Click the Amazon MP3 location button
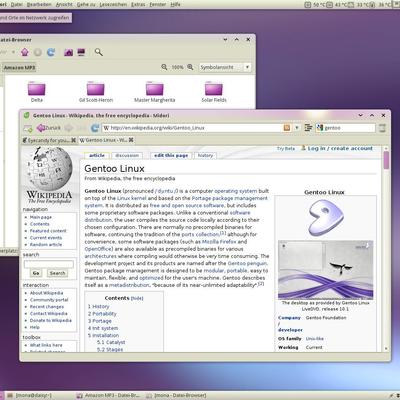Screen dimensions: 400x400 pos(19,67)
